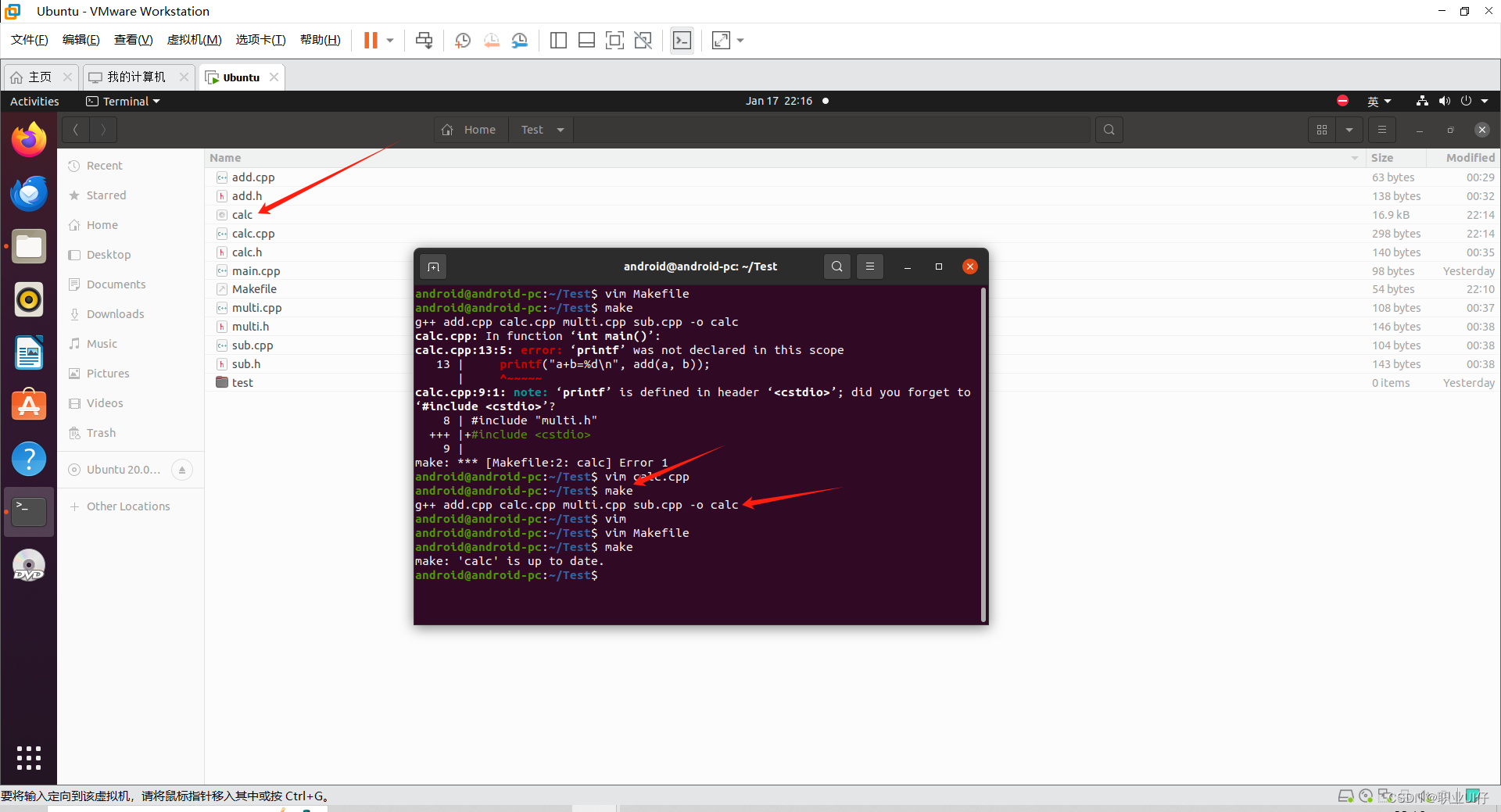Eject the Ubuntu 20.0 volume
The width and height of the screenshot is (1501, 812).
[x=182, y=470]
